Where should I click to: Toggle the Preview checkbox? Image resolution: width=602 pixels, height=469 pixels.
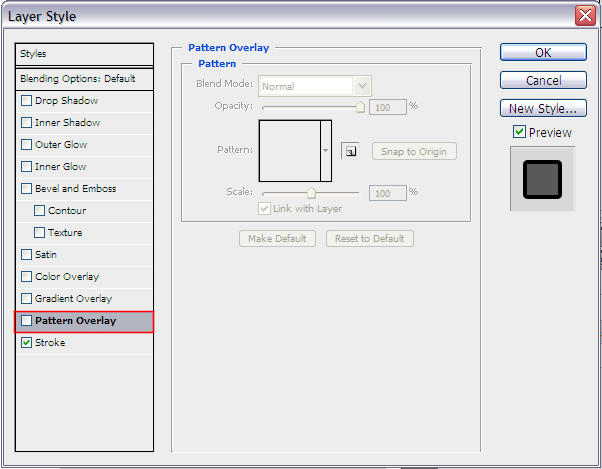[x=519, y=132]
